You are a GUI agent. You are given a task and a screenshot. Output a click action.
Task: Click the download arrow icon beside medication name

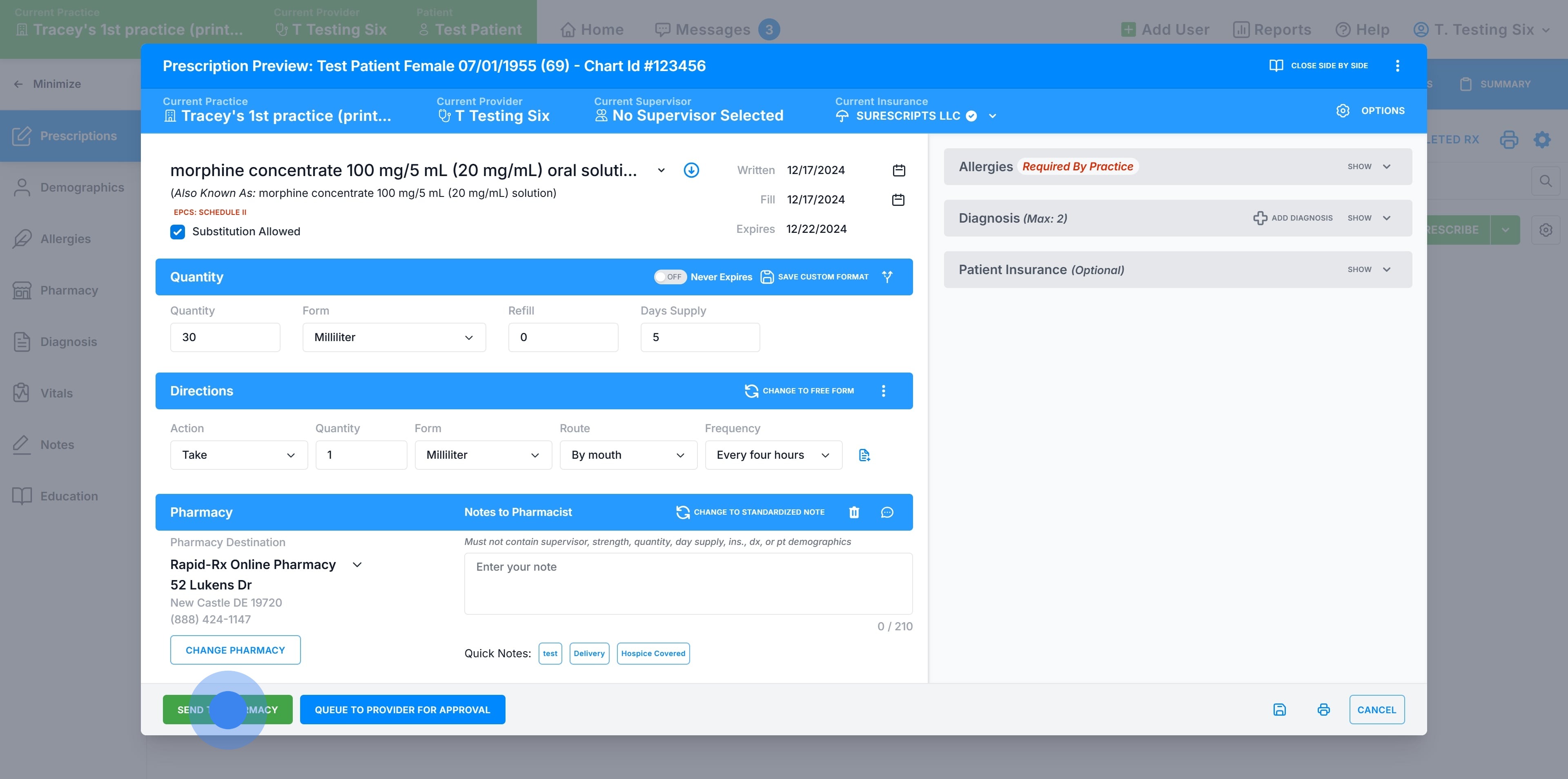(691, 170)
